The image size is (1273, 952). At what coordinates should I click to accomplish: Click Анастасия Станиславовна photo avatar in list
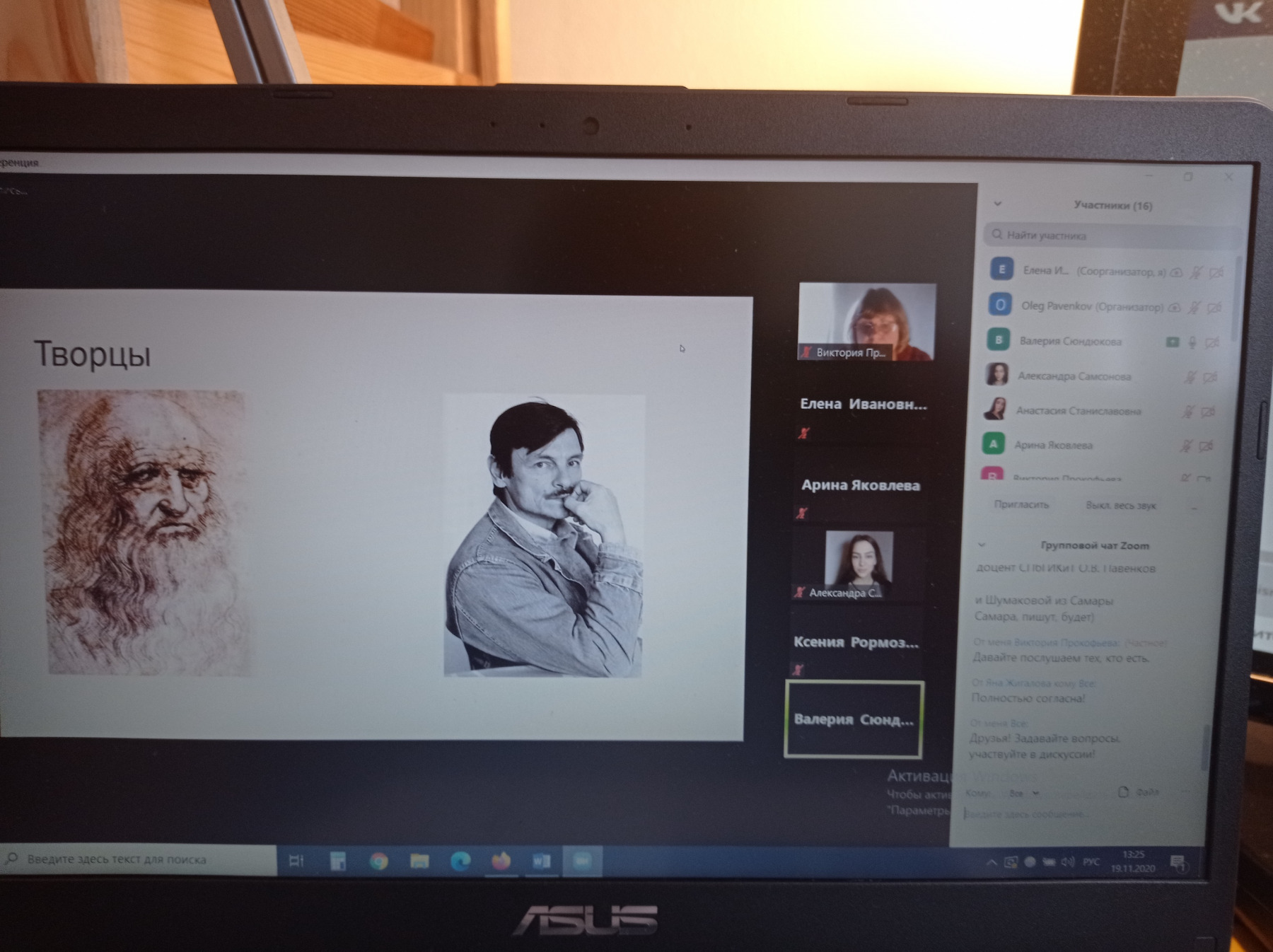coord(995,409)
